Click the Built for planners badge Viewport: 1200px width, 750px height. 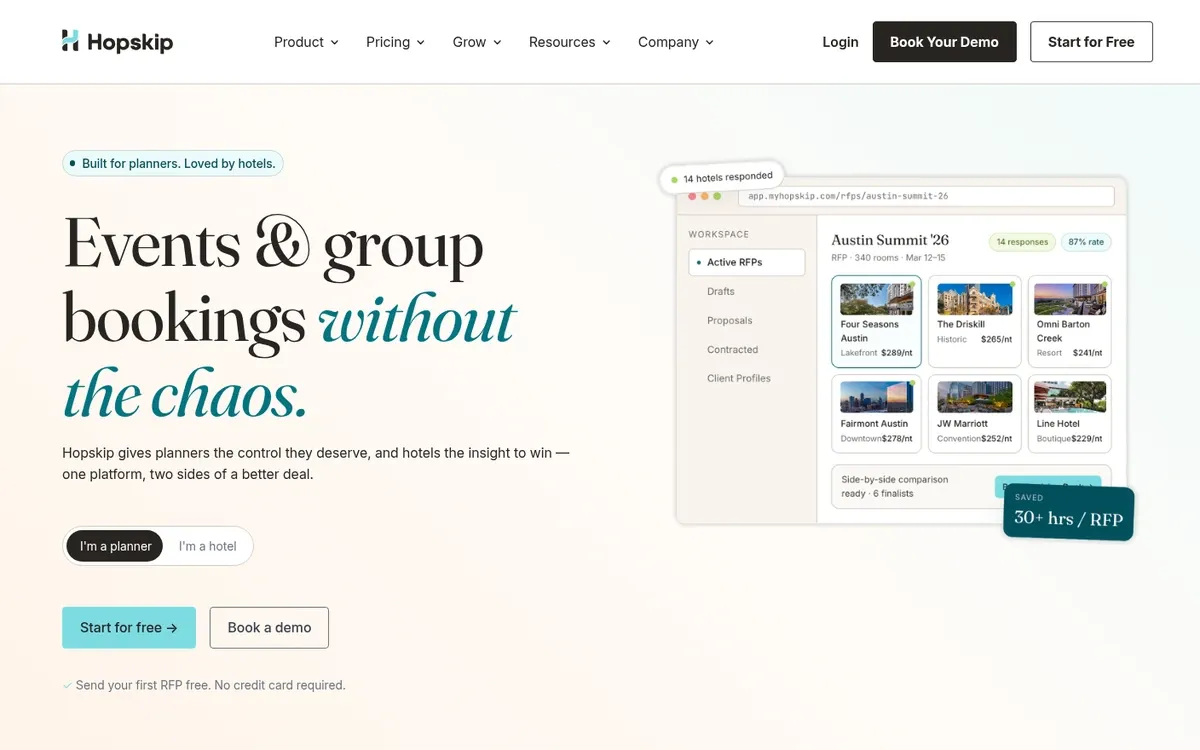(x=173, y=163)
